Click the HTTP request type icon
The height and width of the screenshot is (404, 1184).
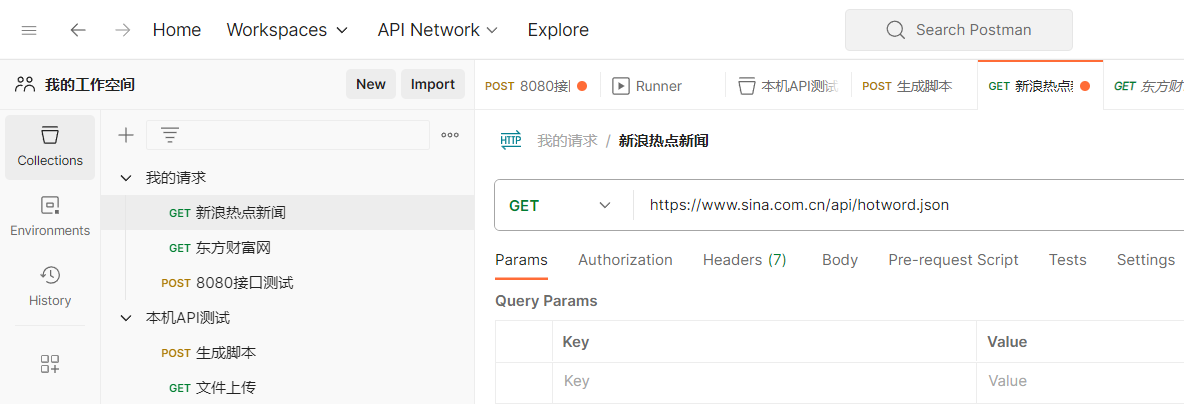click(x=511, y=140)
